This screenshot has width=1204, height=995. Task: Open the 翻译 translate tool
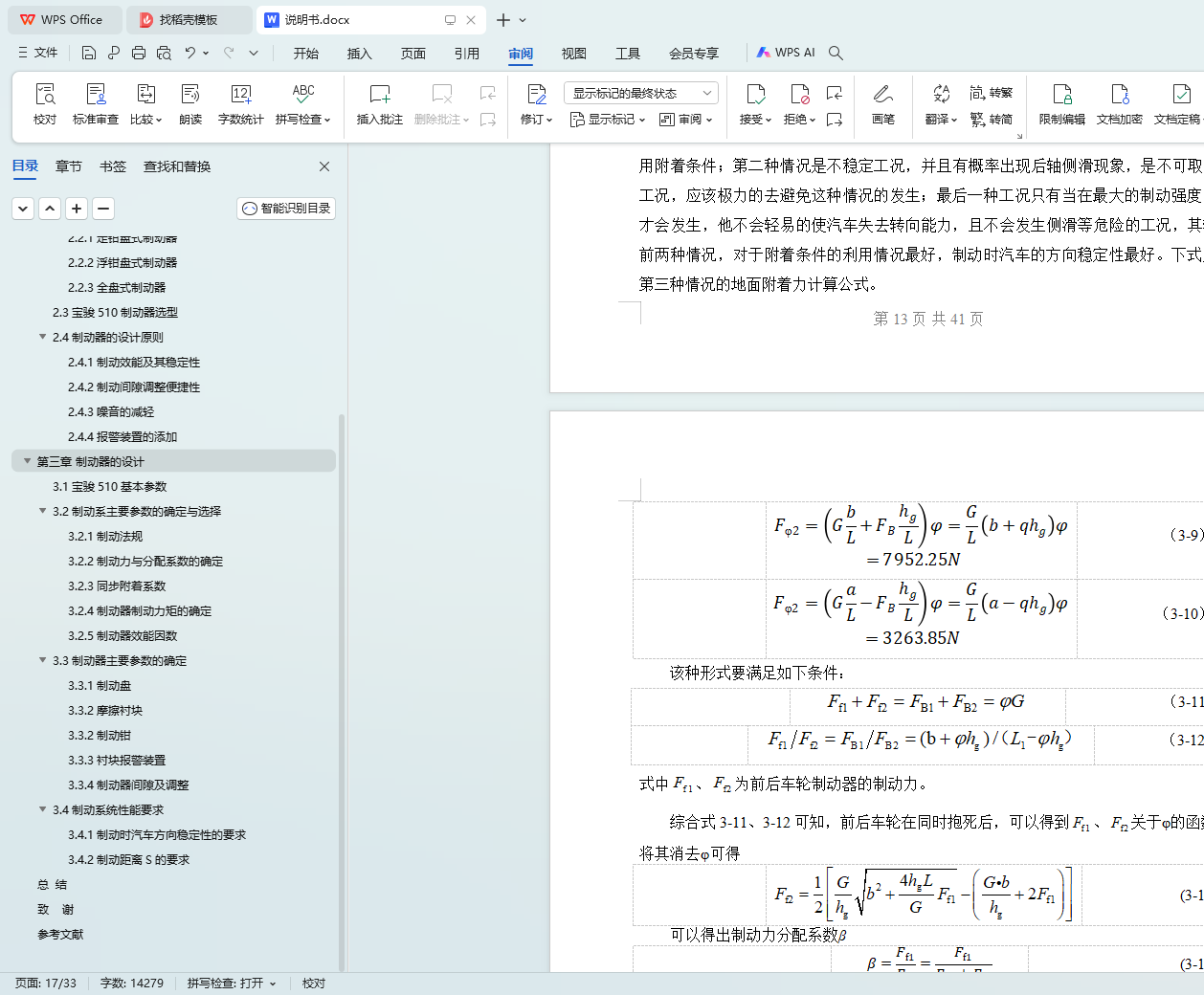[x=941, y=104]
